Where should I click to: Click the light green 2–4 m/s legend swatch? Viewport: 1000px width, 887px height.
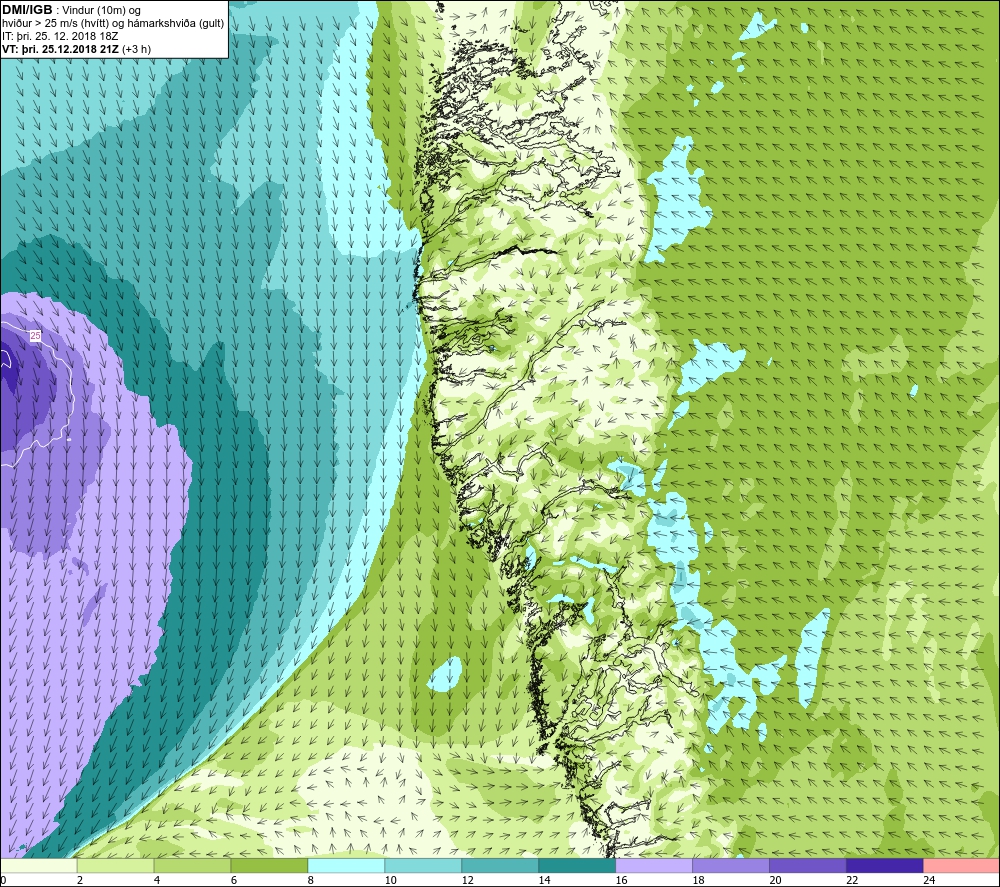[x=115, y=866]
